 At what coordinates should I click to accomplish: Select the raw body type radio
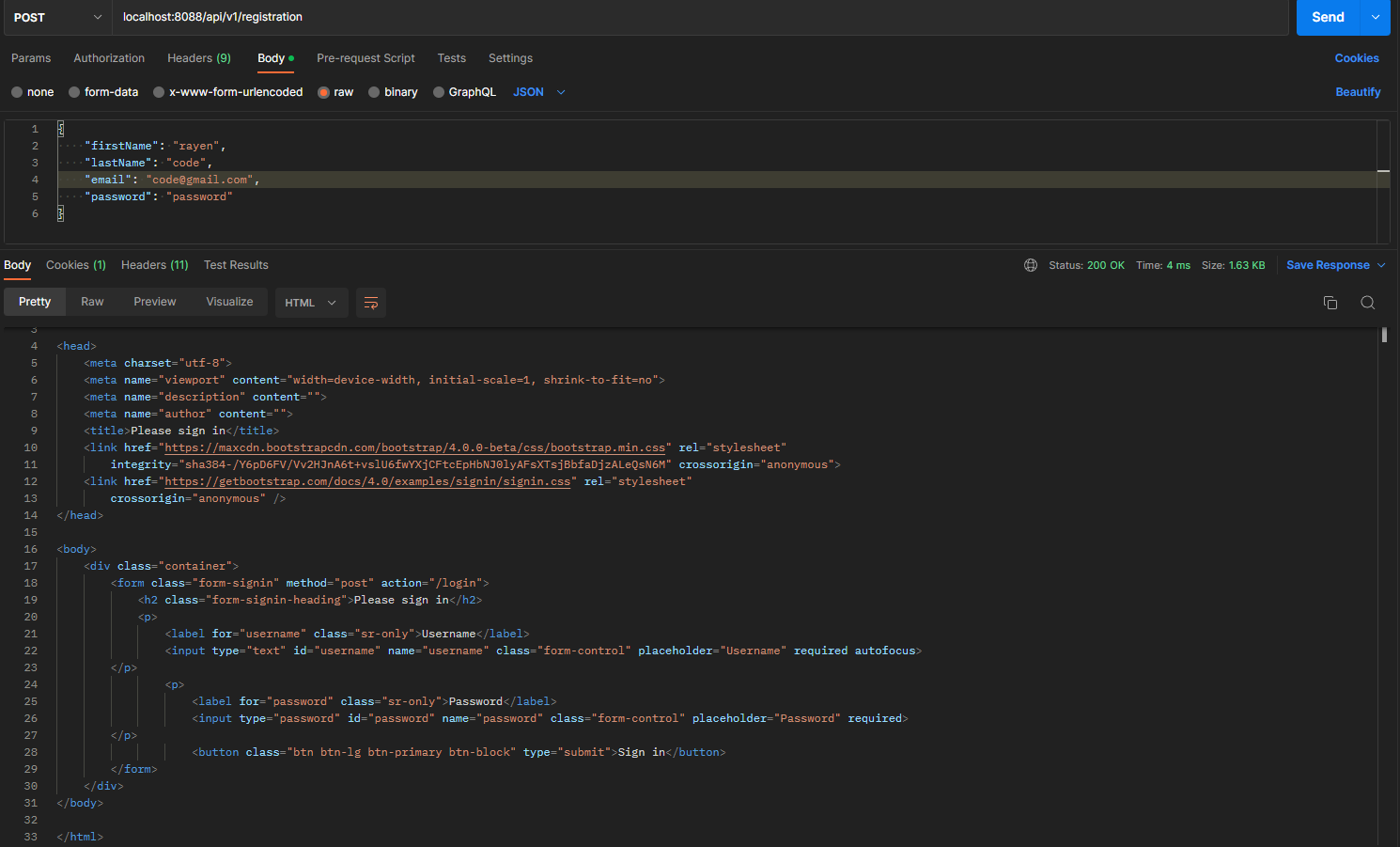click(324, 92)
